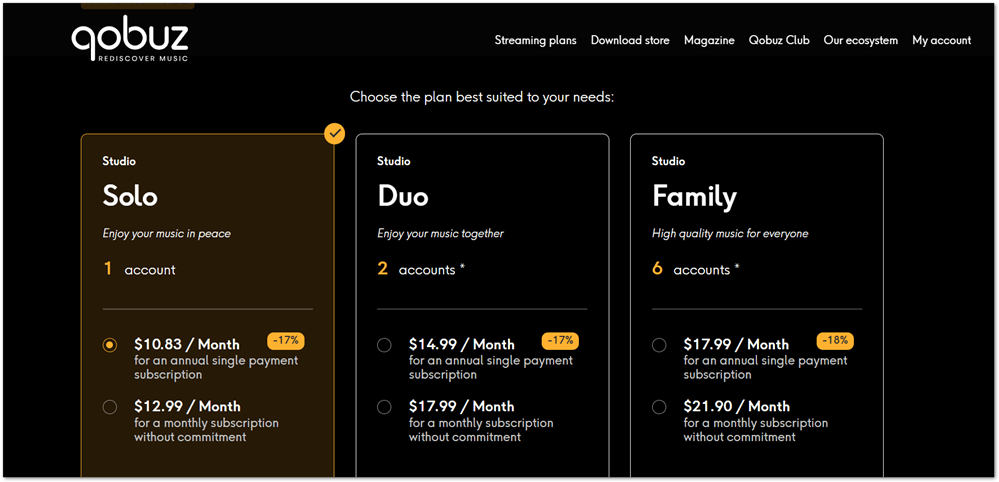Open Streaming plans menu

click(x=535, y=41)
